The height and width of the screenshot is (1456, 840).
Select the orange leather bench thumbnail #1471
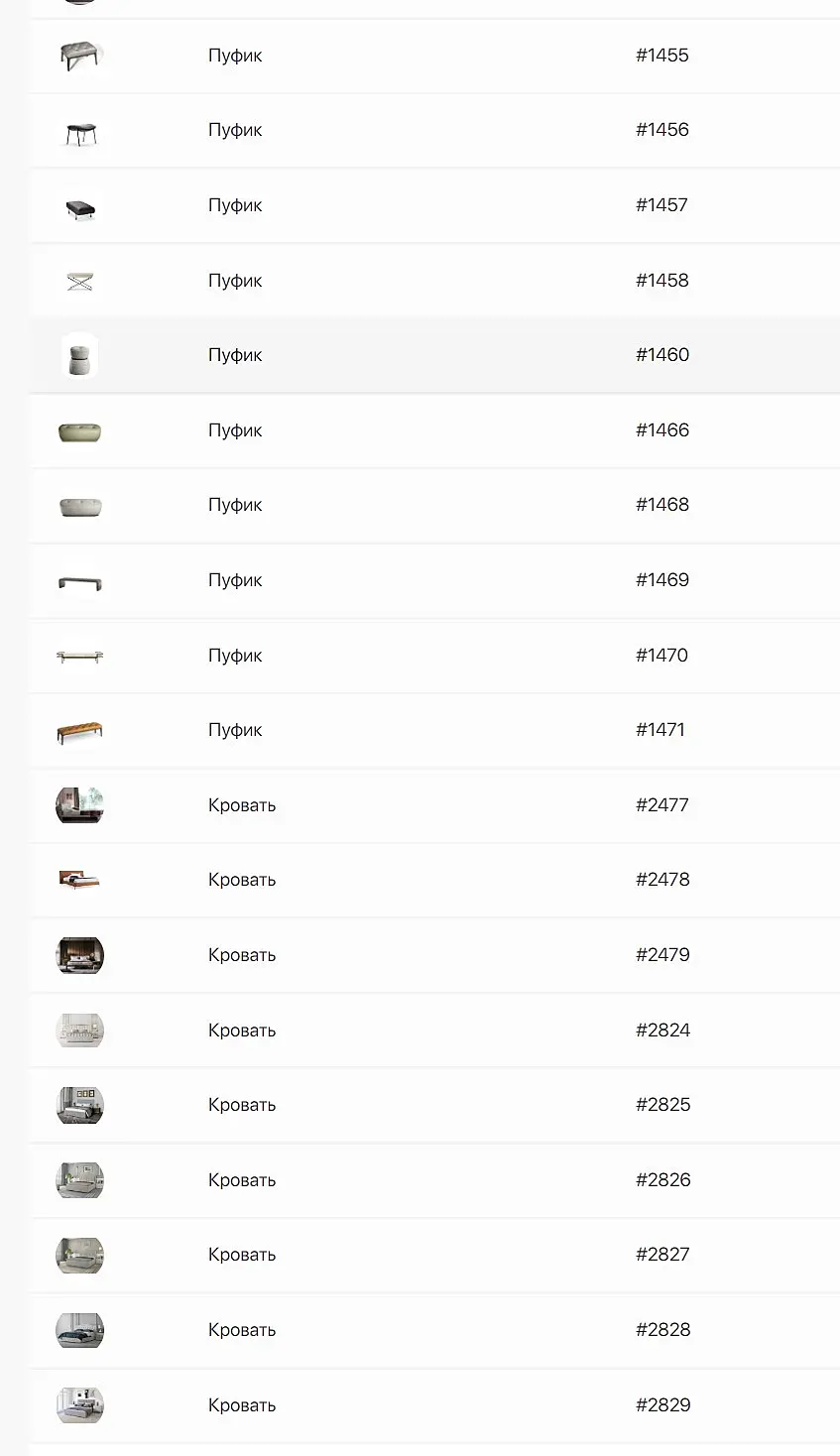coord(79,731)
